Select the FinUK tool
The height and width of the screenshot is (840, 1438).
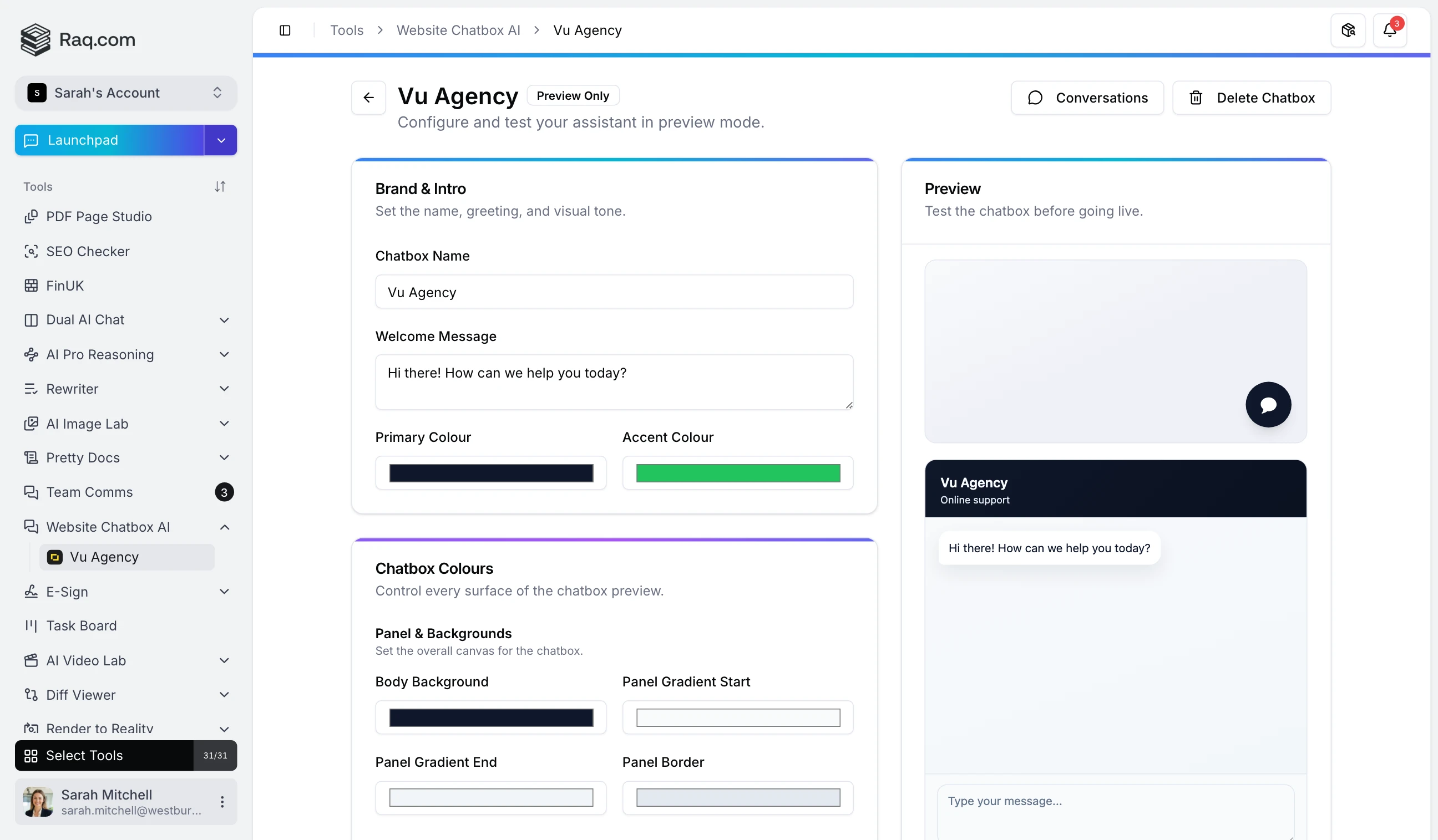click(x=65, y=285)
